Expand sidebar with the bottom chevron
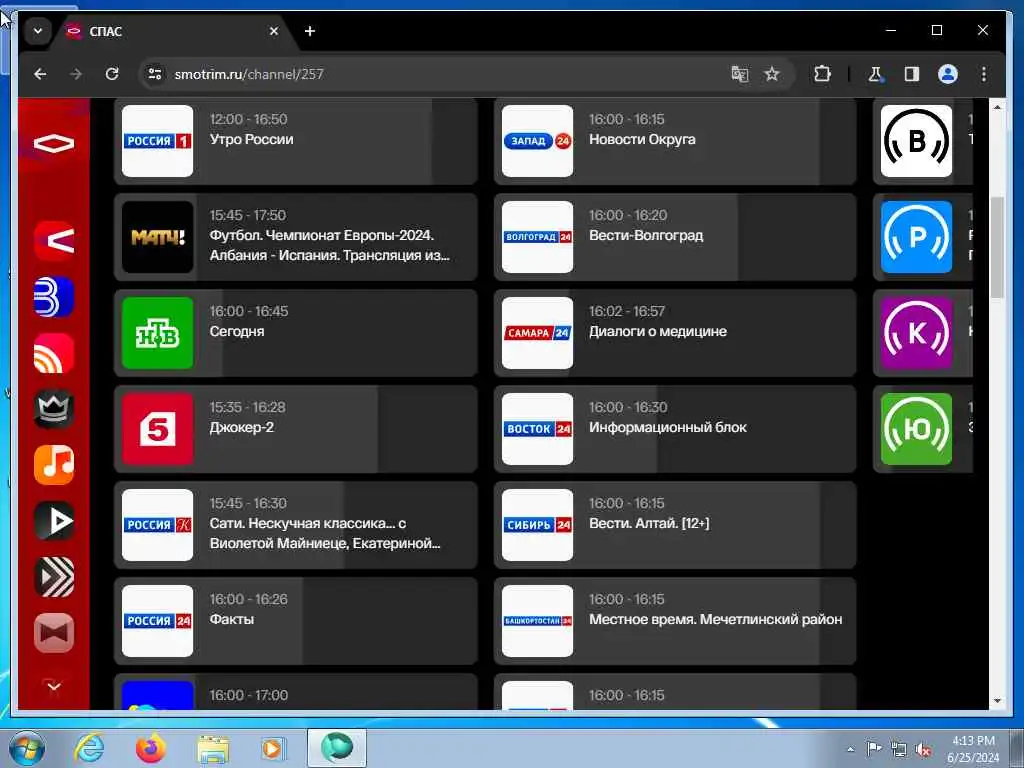 click(x=54, y=686)
